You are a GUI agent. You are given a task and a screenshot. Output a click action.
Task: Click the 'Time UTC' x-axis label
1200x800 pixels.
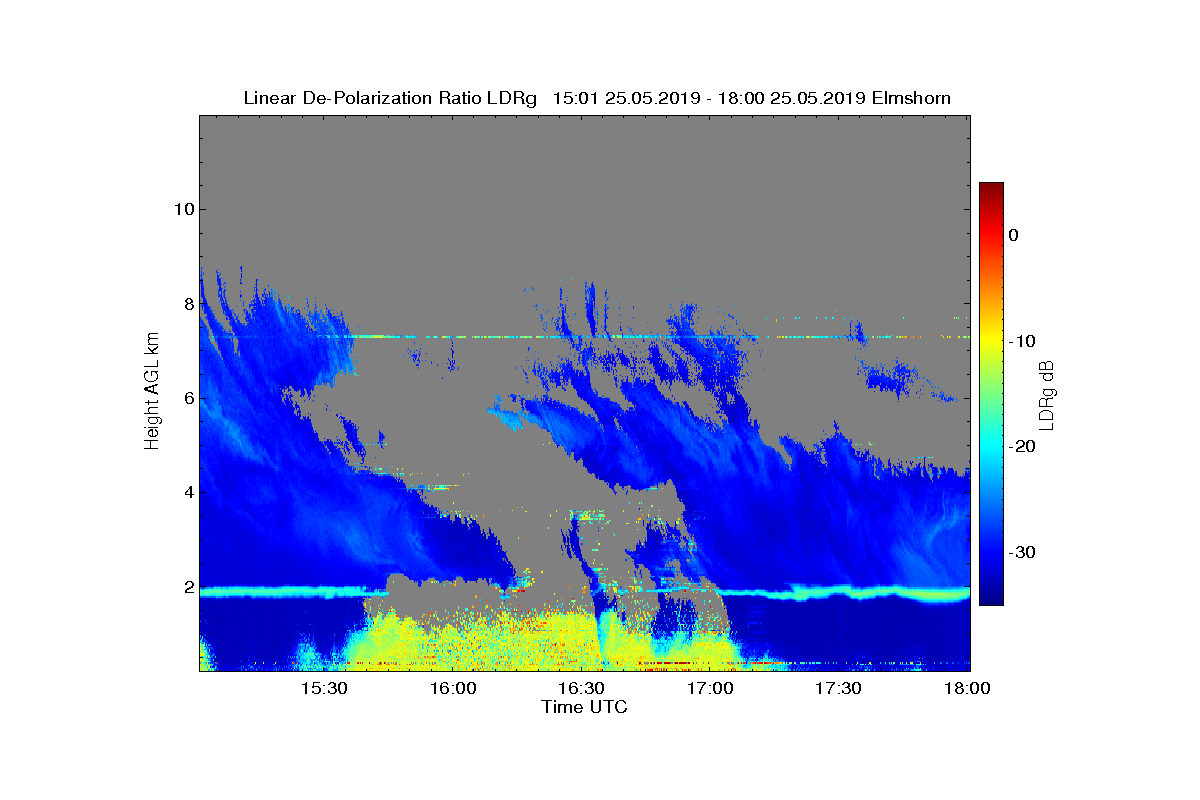click(x=584, y=707)
